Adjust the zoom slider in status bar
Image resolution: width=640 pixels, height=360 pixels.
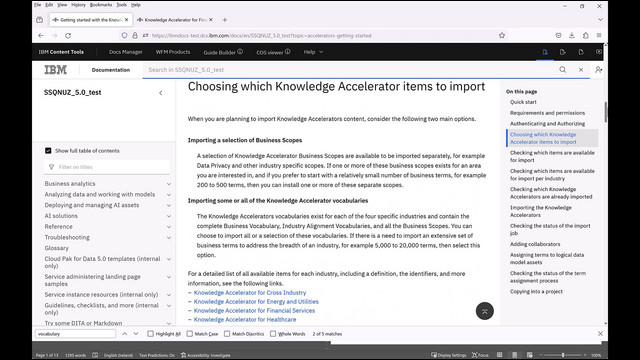pos(563,355)
